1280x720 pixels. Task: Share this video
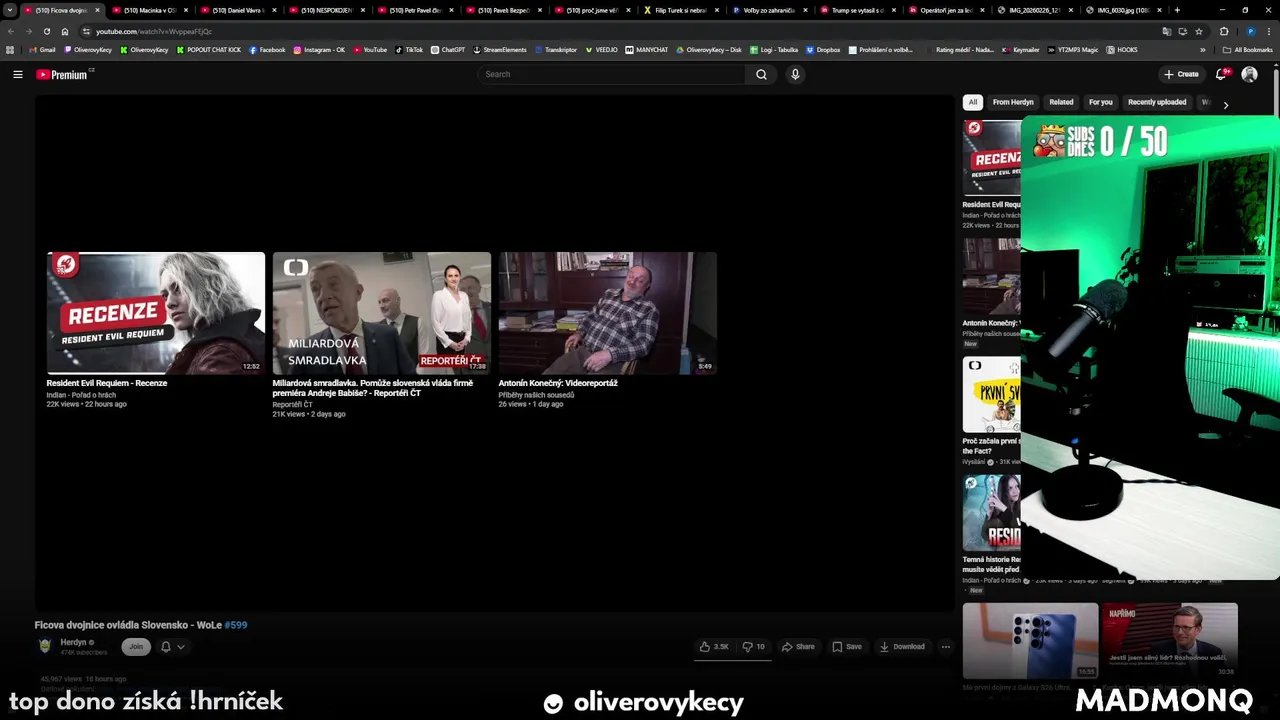click(x=798, y=647)
